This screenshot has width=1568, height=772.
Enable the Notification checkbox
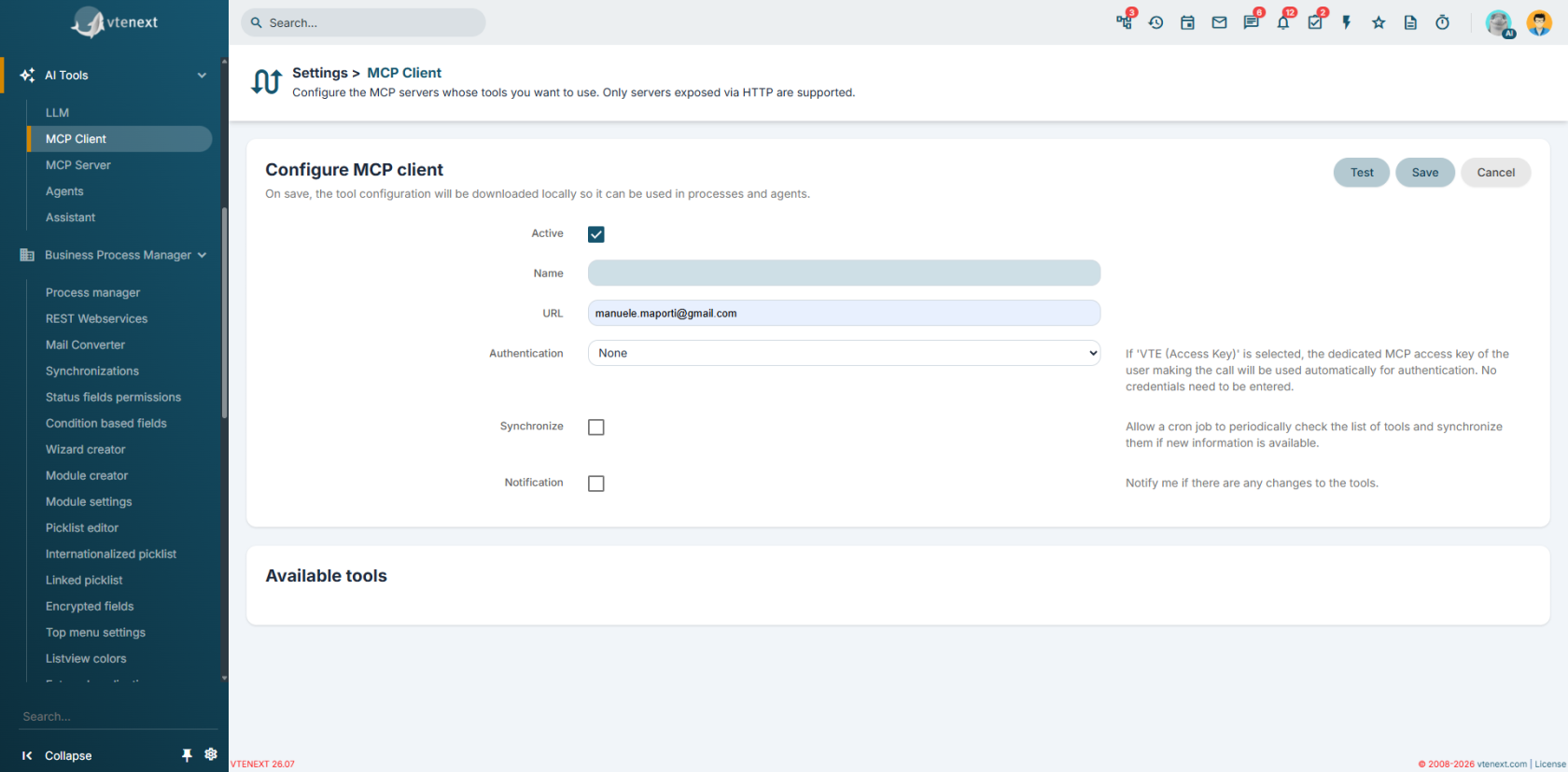(596, 484)
